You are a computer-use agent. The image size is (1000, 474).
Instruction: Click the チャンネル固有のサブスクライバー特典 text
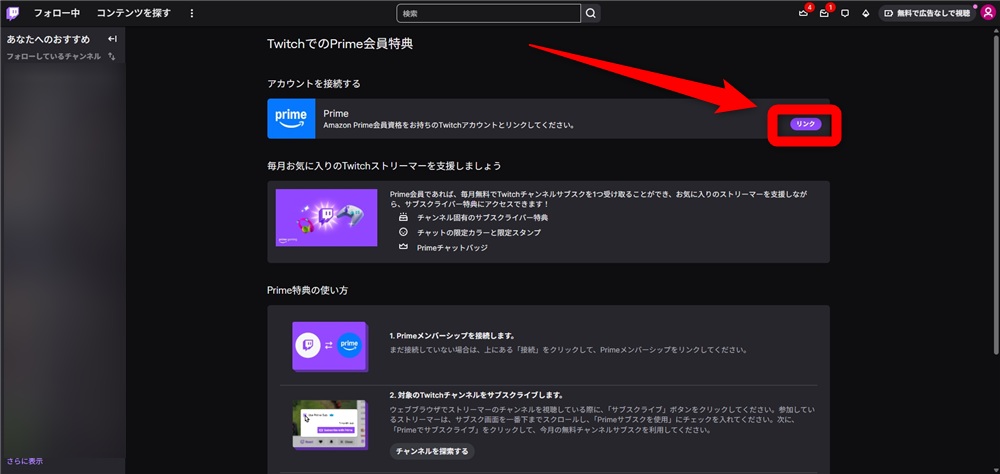click(x=483, y=218)
